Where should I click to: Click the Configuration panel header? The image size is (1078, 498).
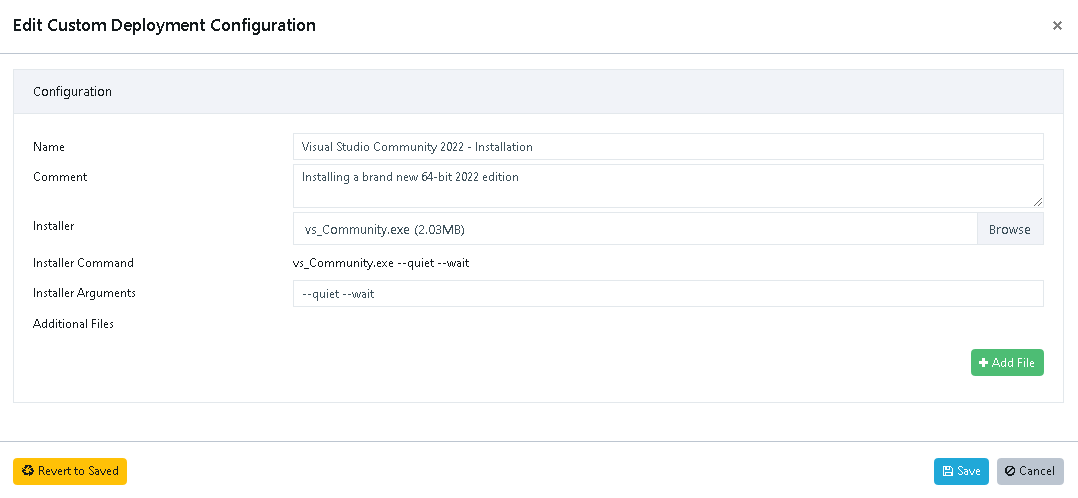click(x=538, y=91)
